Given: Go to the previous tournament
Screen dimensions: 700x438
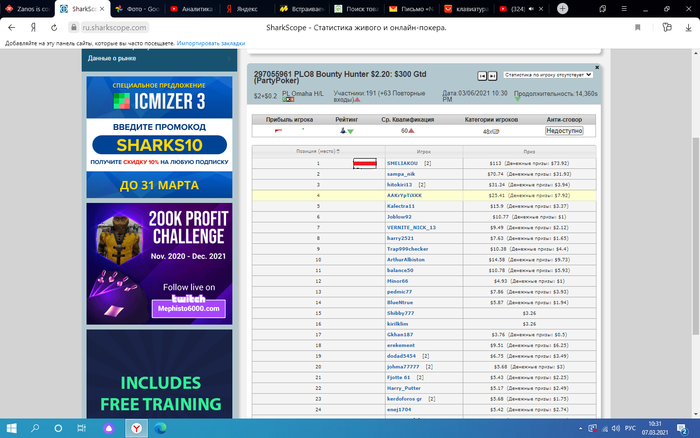Looking at the screenshot, I should pos(482,76).
